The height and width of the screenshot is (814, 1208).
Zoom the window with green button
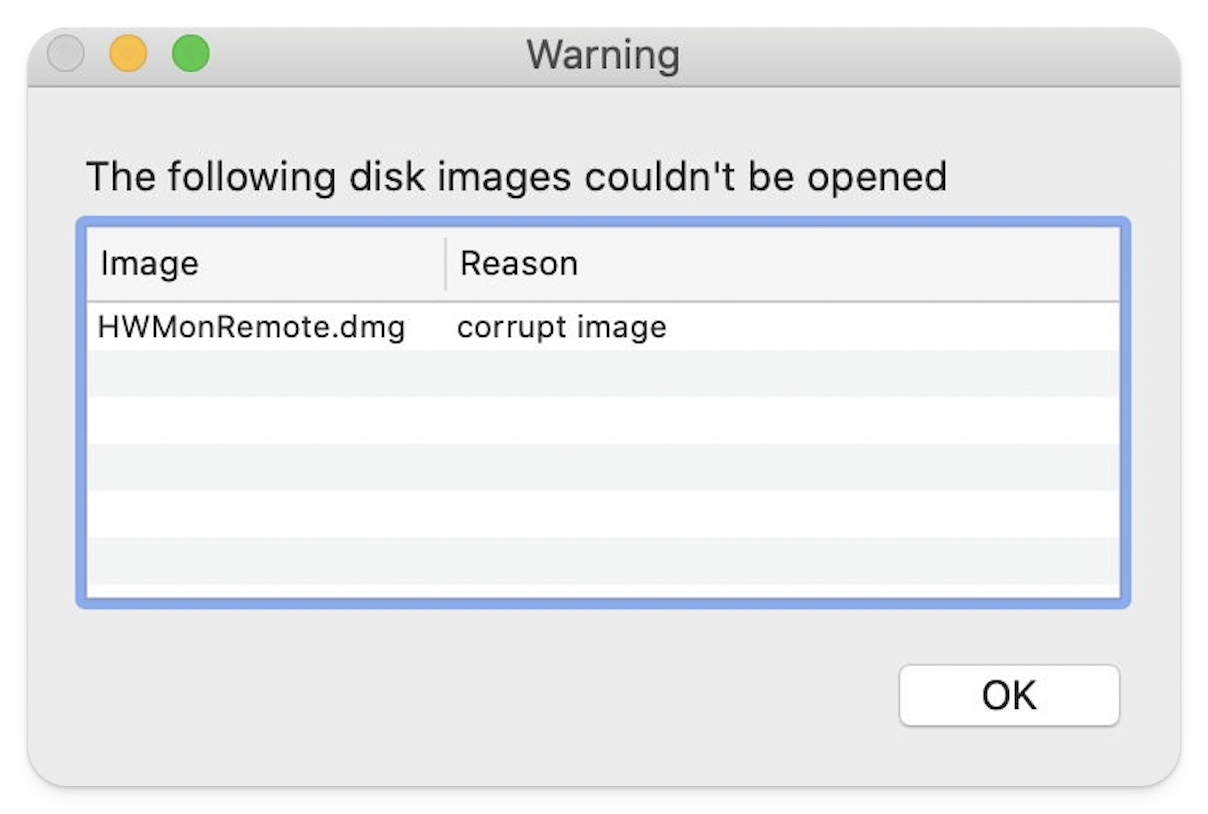191,54
